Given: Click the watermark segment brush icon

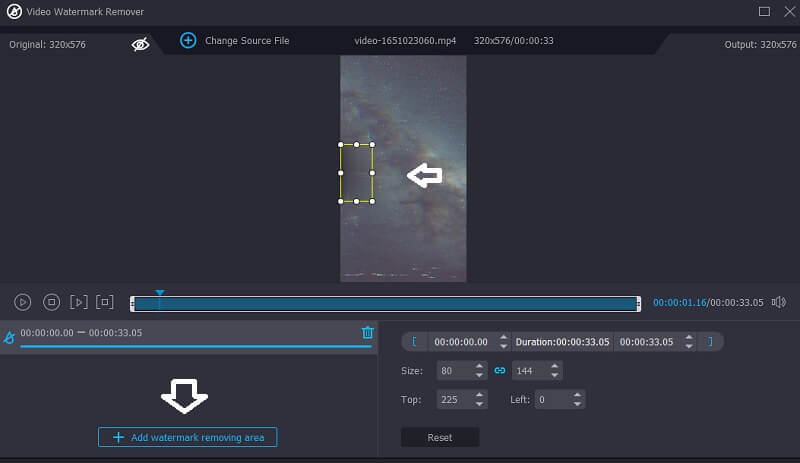Looking at the screenshot, I should pyautogui.click(x=9, y=337).
